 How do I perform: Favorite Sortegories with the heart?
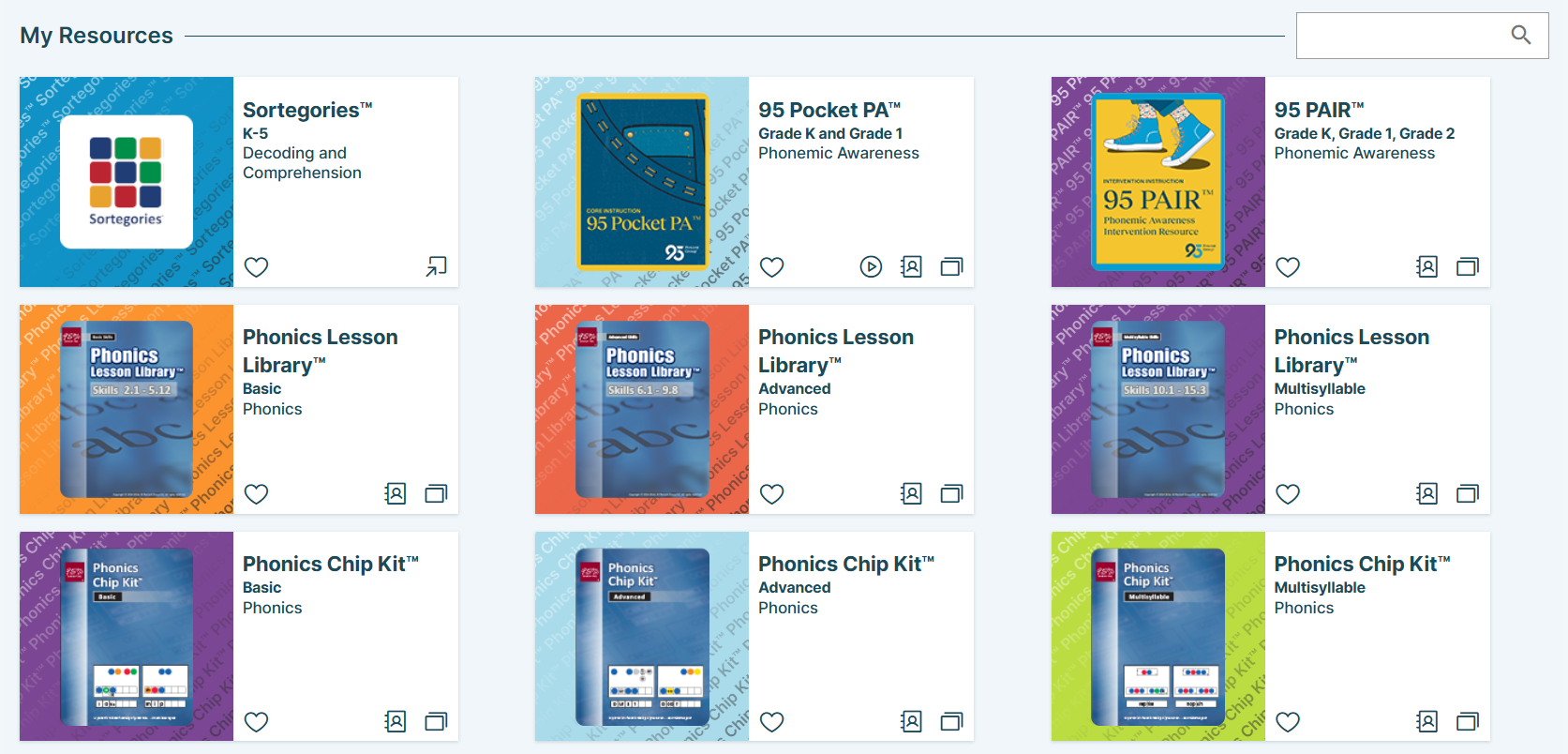coord(256,266)
